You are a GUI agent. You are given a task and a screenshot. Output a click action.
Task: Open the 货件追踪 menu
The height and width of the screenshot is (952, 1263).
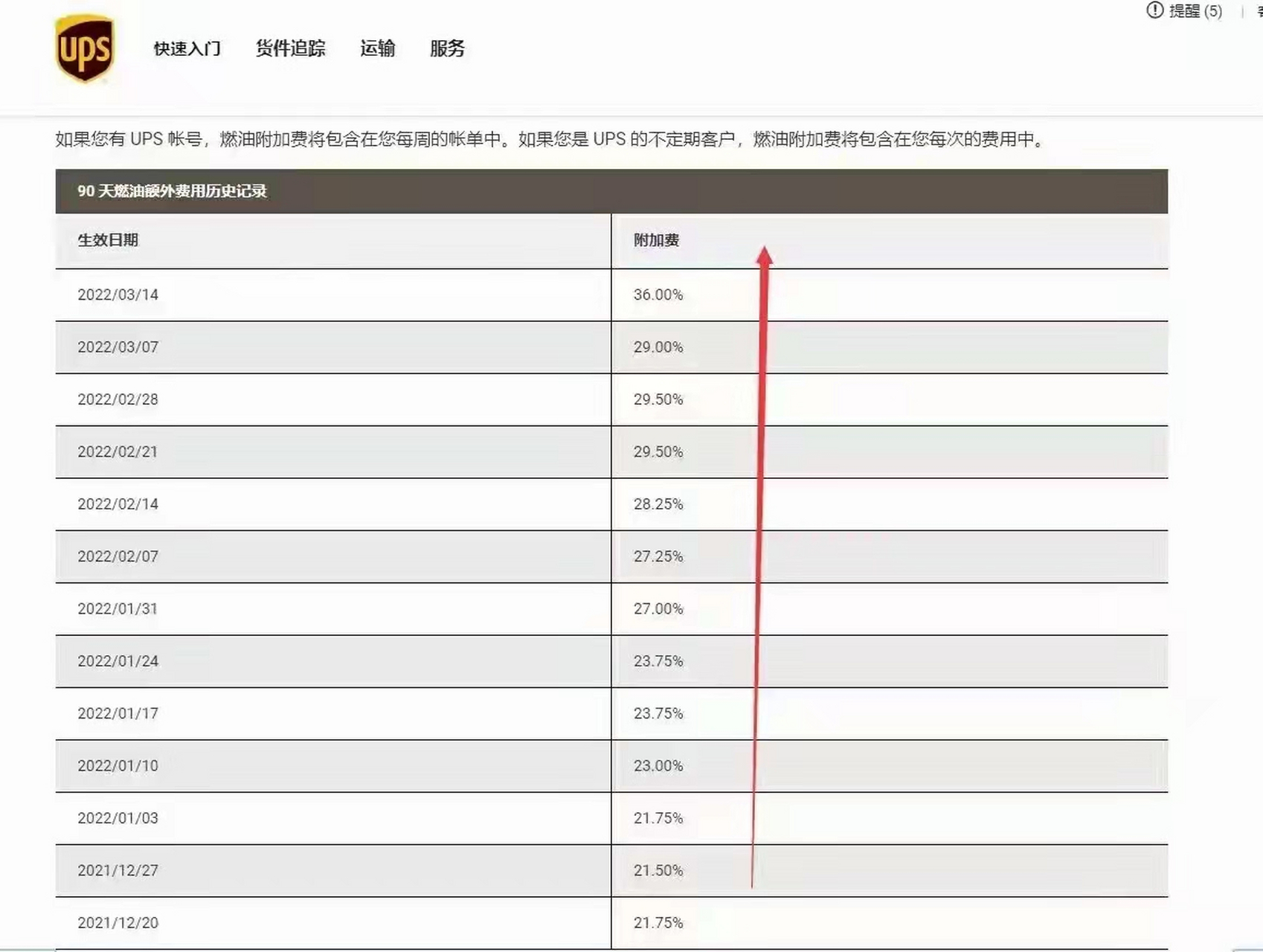291,48
